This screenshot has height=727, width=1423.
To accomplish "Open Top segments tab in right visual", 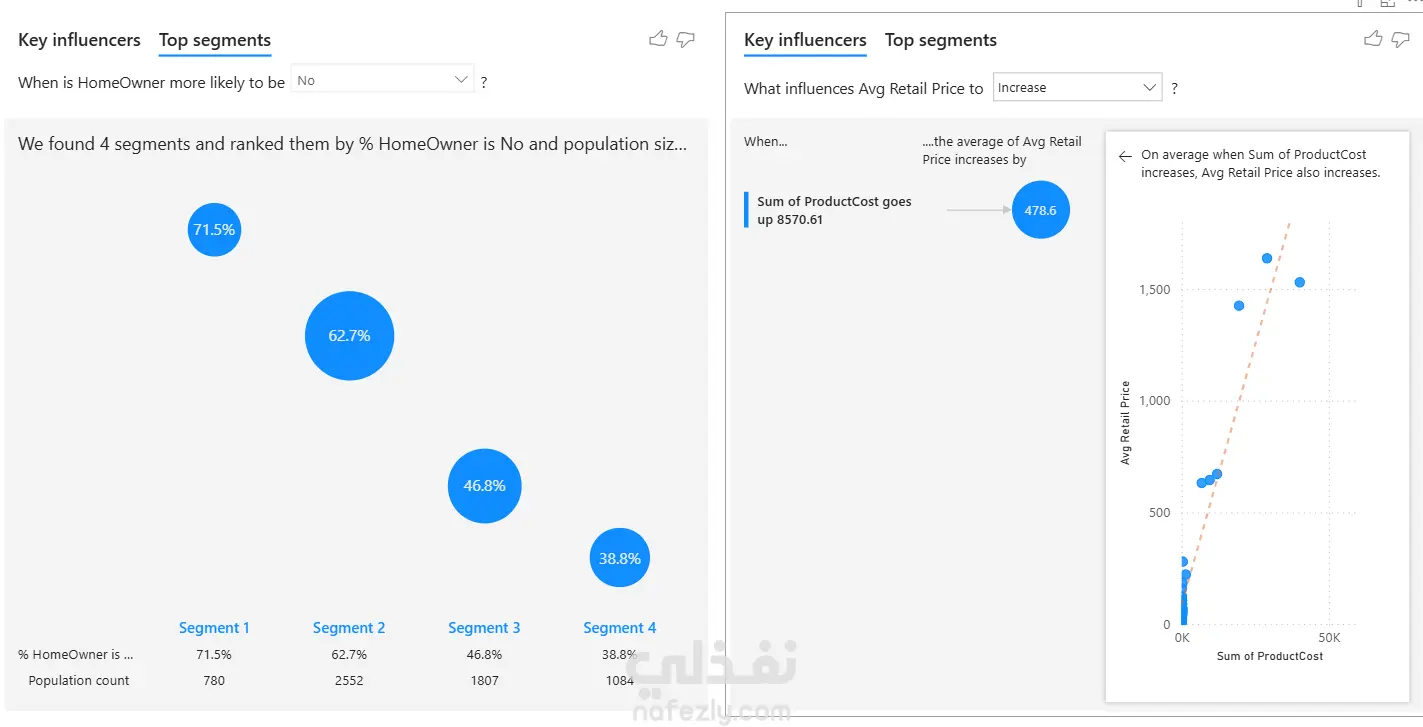I will [941, 40].
